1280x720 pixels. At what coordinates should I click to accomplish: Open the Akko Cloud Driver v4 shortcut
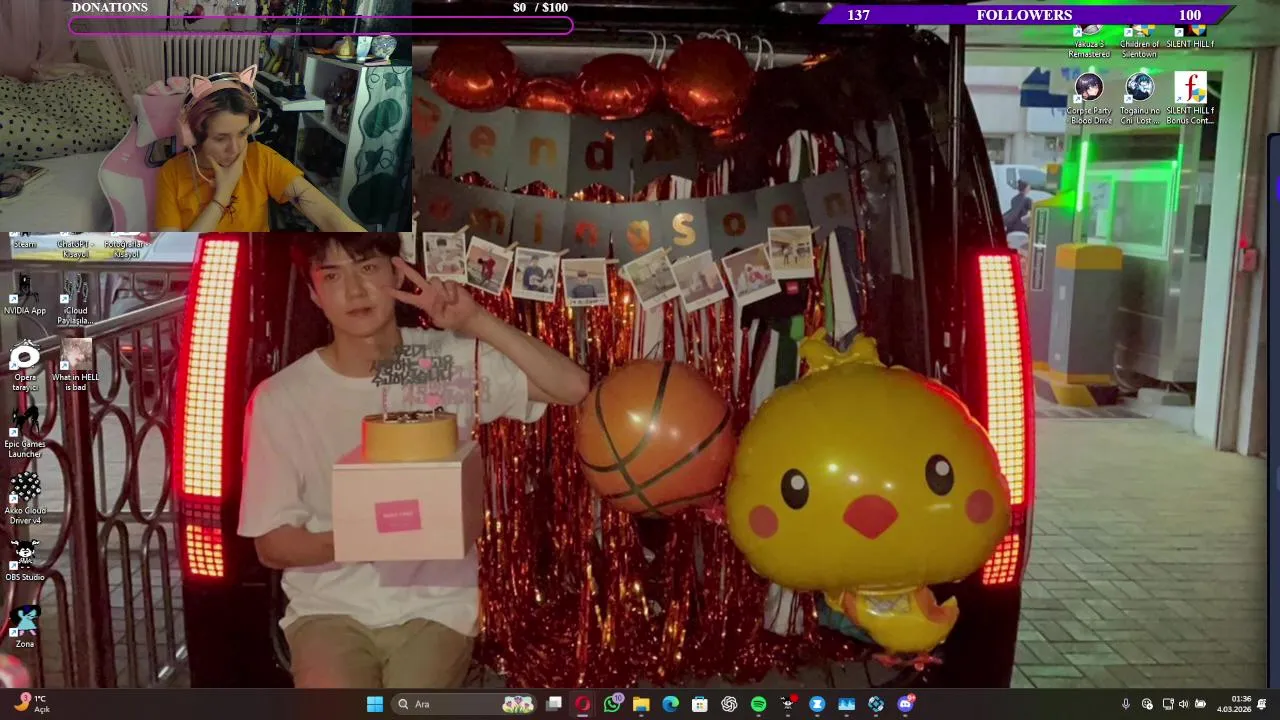click(25, 498)
